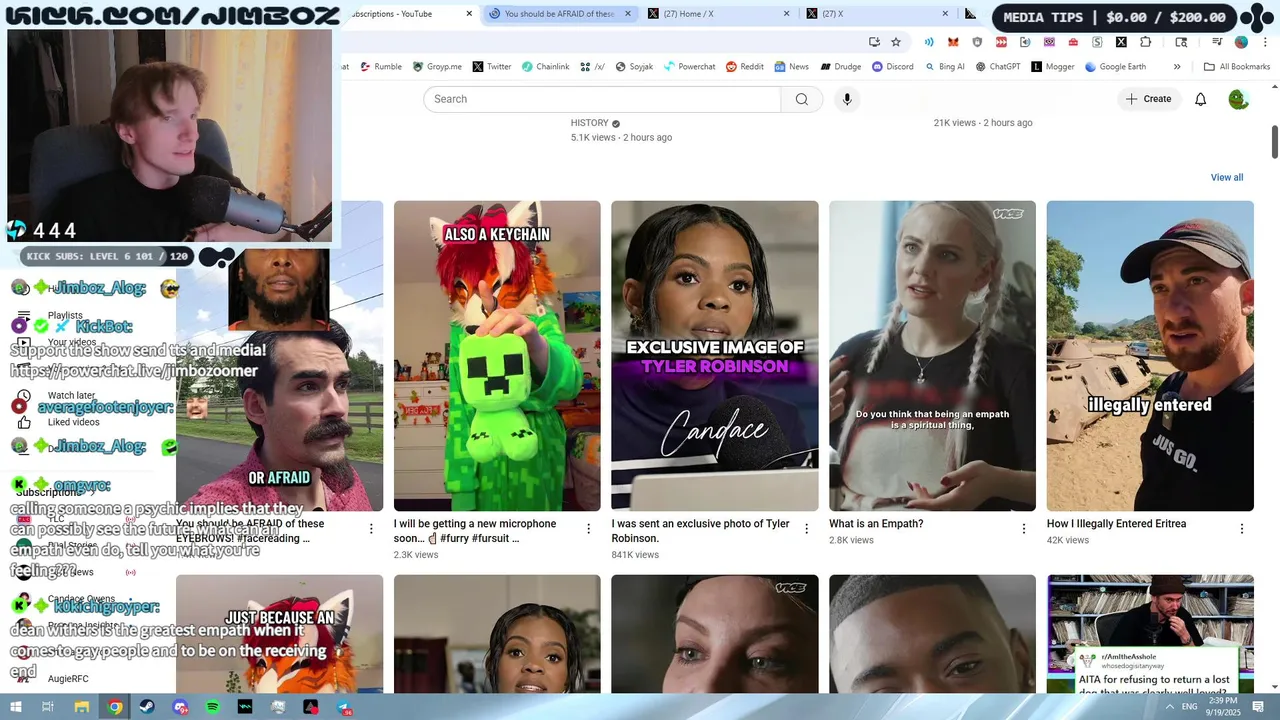Close the Subscriptions YouTube tab

point(470,14)
